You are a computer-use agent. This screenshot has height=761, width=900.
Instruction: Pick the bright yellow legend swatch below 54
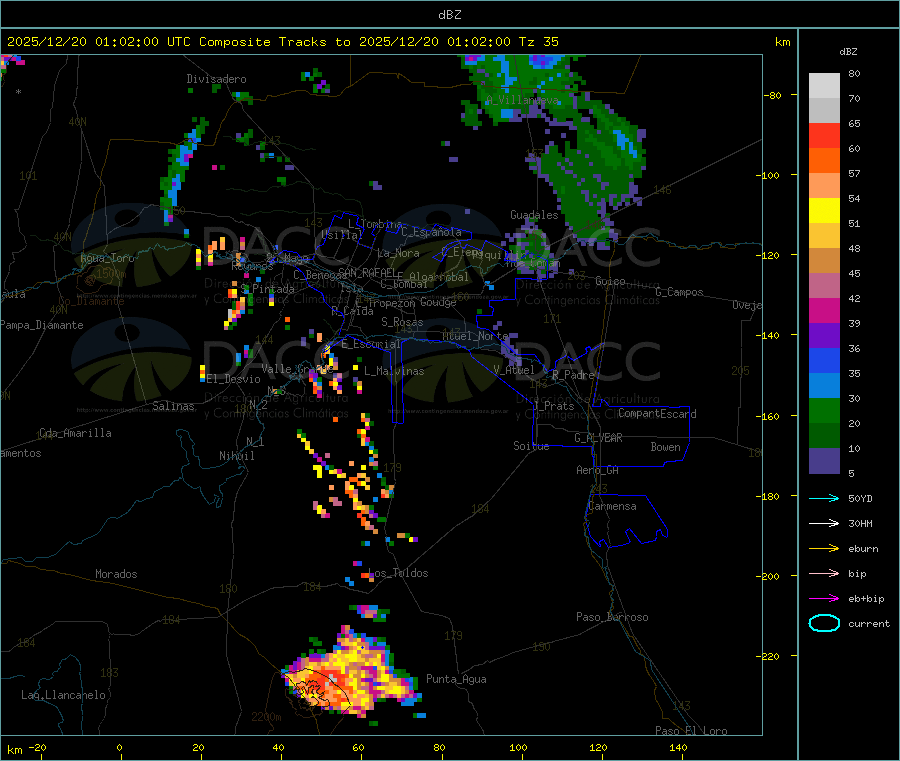(x=824, y=211)
